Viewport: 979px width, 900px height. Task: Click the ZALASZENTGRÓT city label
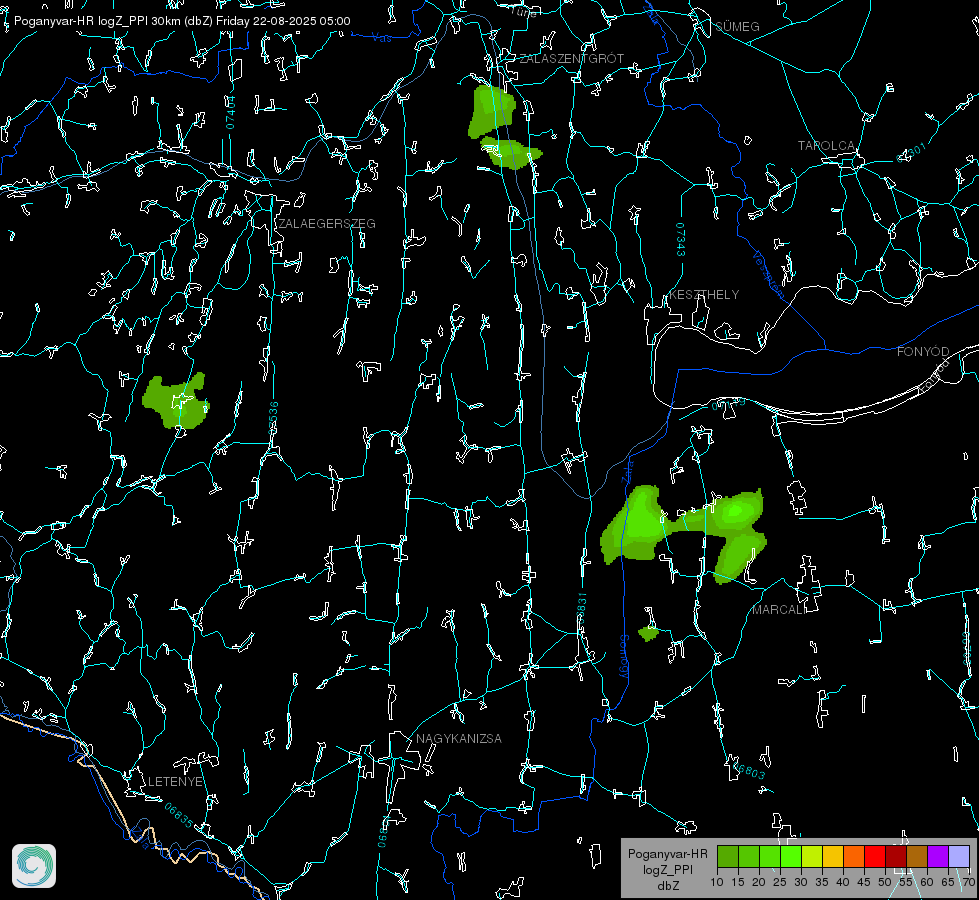pyautogui.click(x=571, y=59)
